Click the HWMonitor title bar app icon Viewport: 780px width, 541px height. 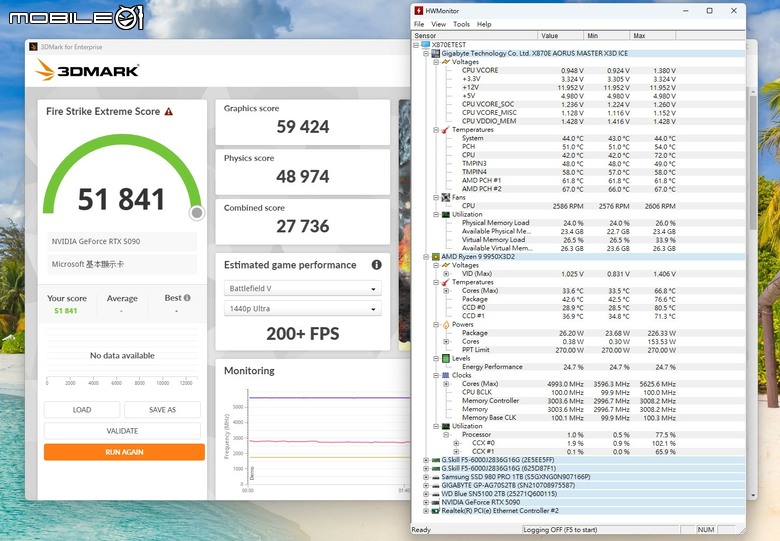click(x=419, y=10)
